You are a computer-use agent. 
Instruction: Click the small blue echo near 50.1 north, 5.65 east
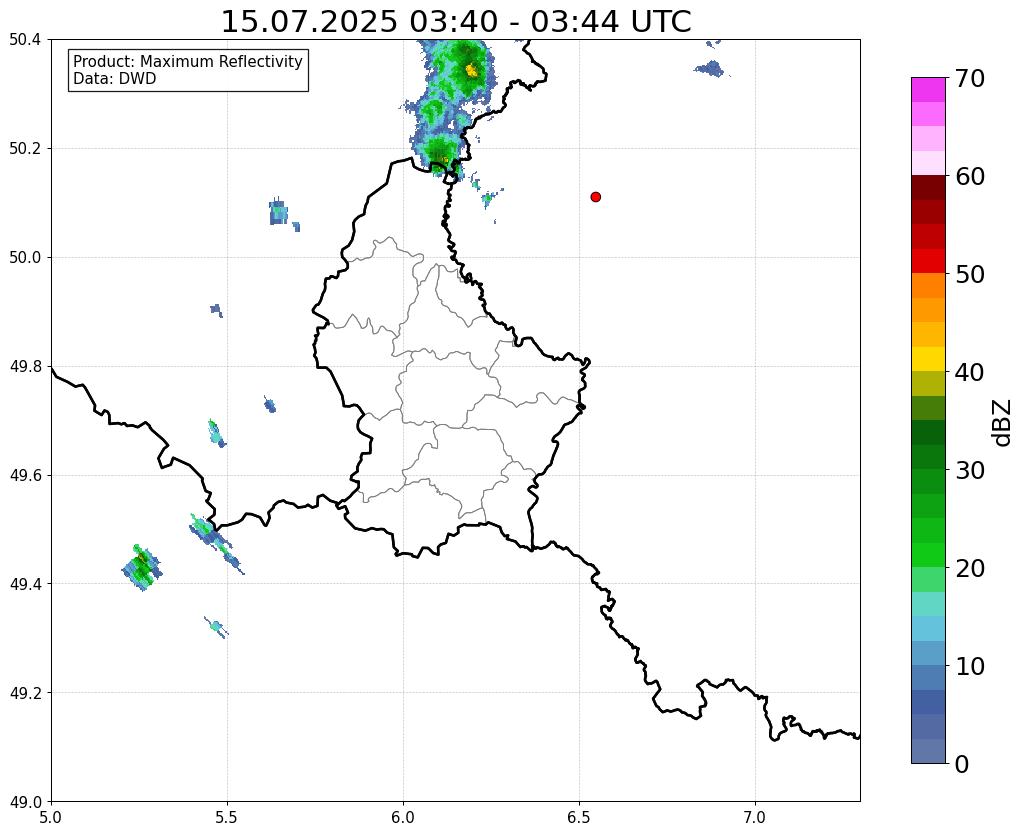279,211
